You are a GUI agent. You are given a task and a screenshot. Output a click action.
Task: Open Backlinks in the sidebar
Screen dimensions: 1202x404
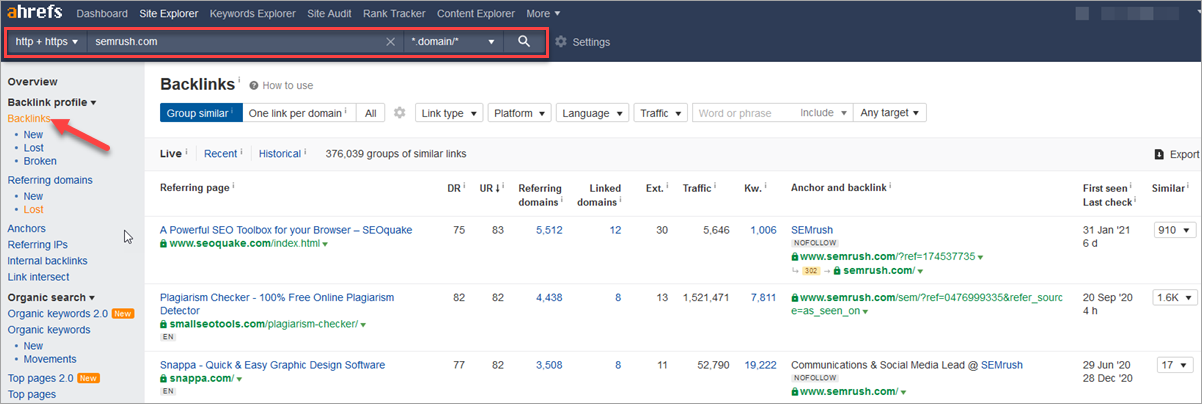(29, 118)
